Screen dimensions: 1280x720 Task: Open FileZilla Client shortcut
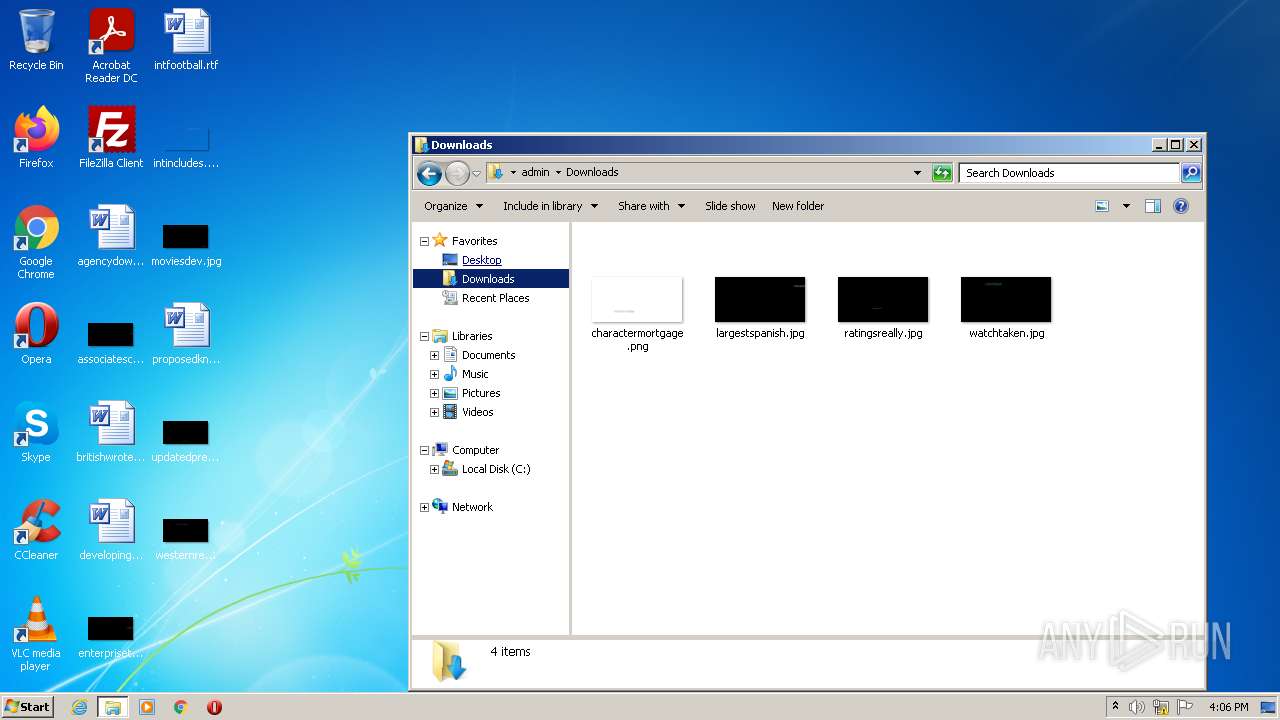(x=111, y=138)
